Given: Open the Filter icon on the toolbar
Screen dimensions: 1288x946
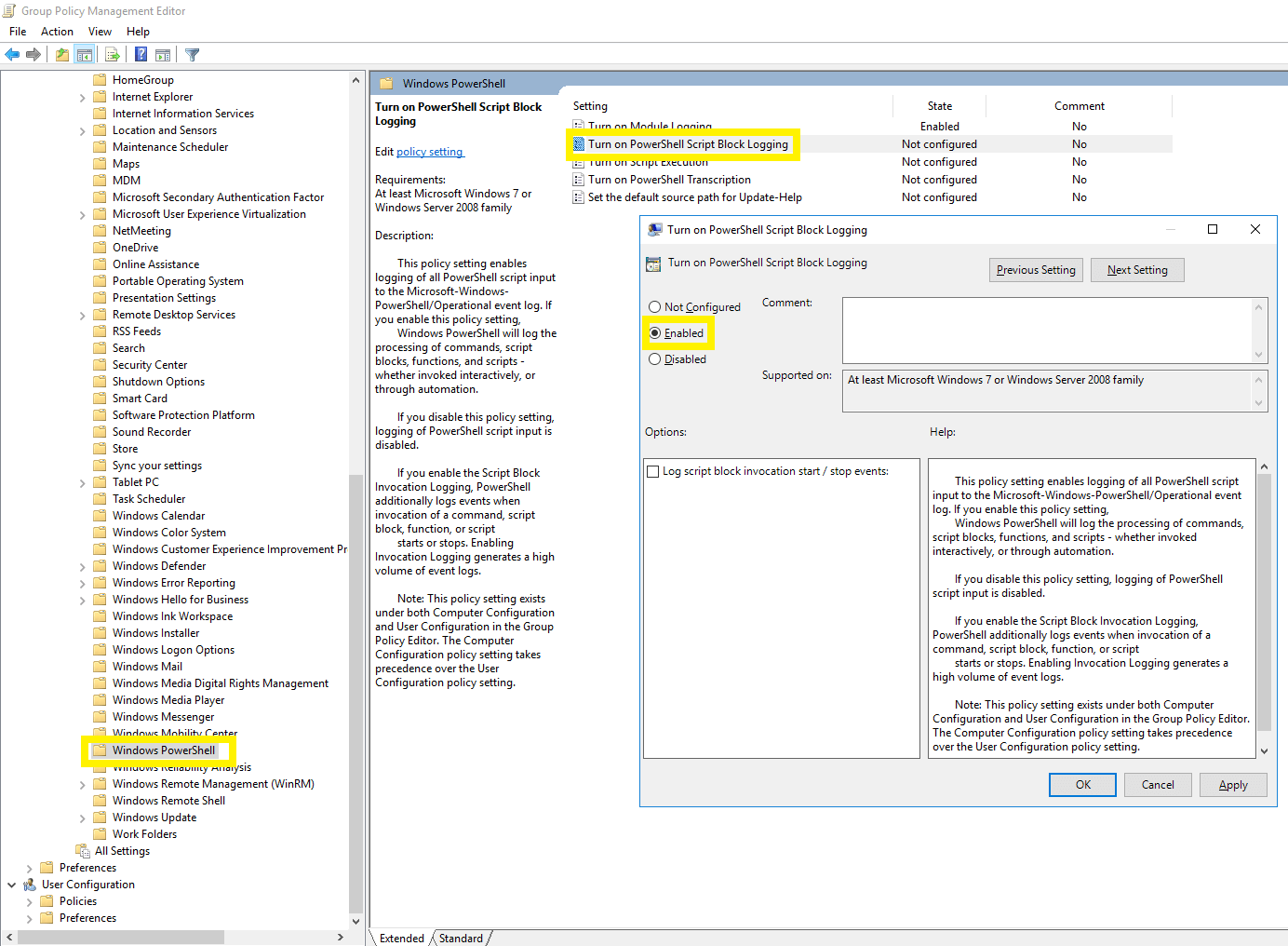Looking at the screenshot, I should (x=192, y=54).
